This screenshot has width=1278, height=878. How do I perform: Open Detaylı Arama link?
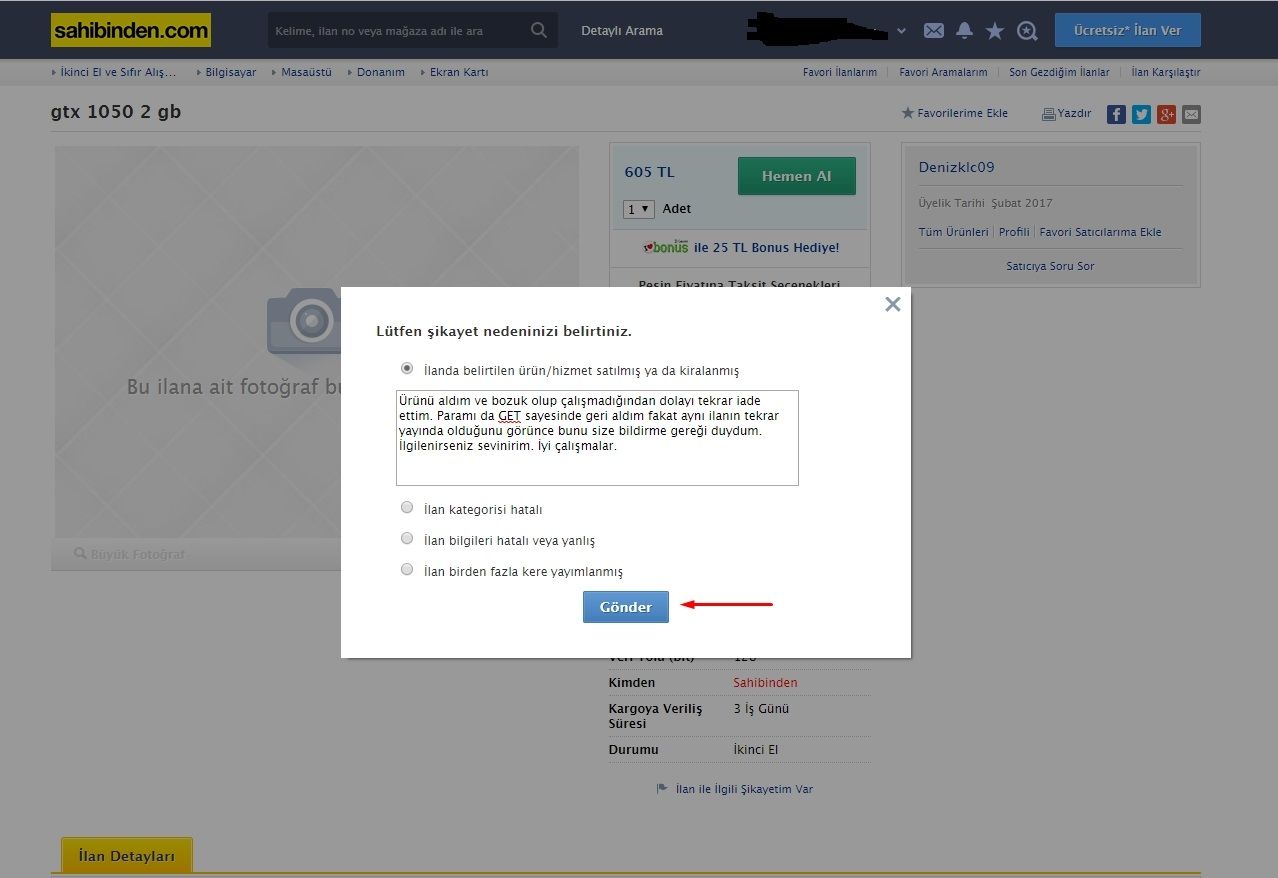(622, 31)
